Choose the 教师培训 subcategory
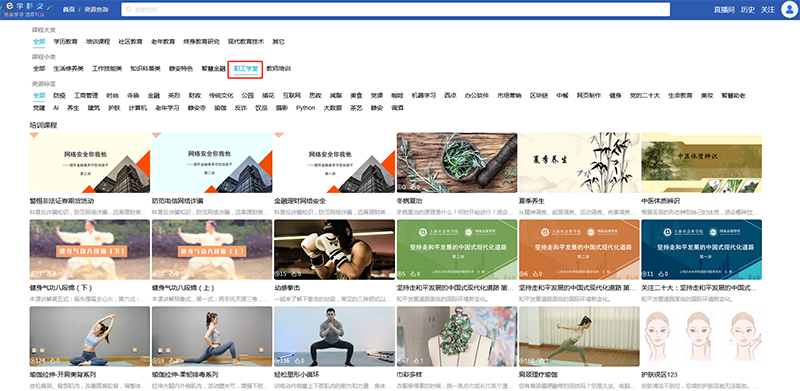800x391 pixels. [x=279, y=68]
